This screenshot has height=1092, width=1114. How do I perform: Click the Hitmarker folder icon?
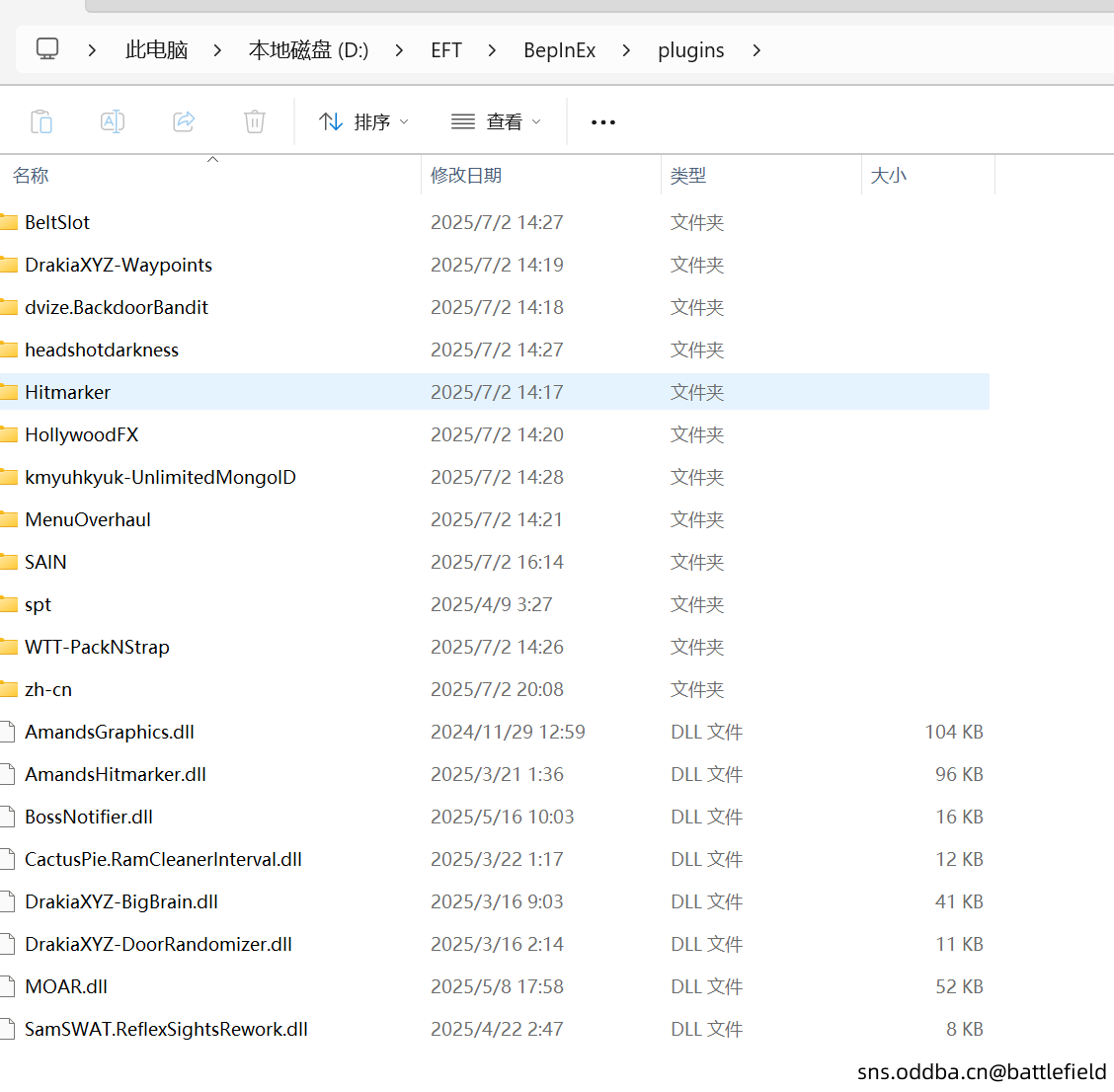pyautogui.click(x=9, y=392)
